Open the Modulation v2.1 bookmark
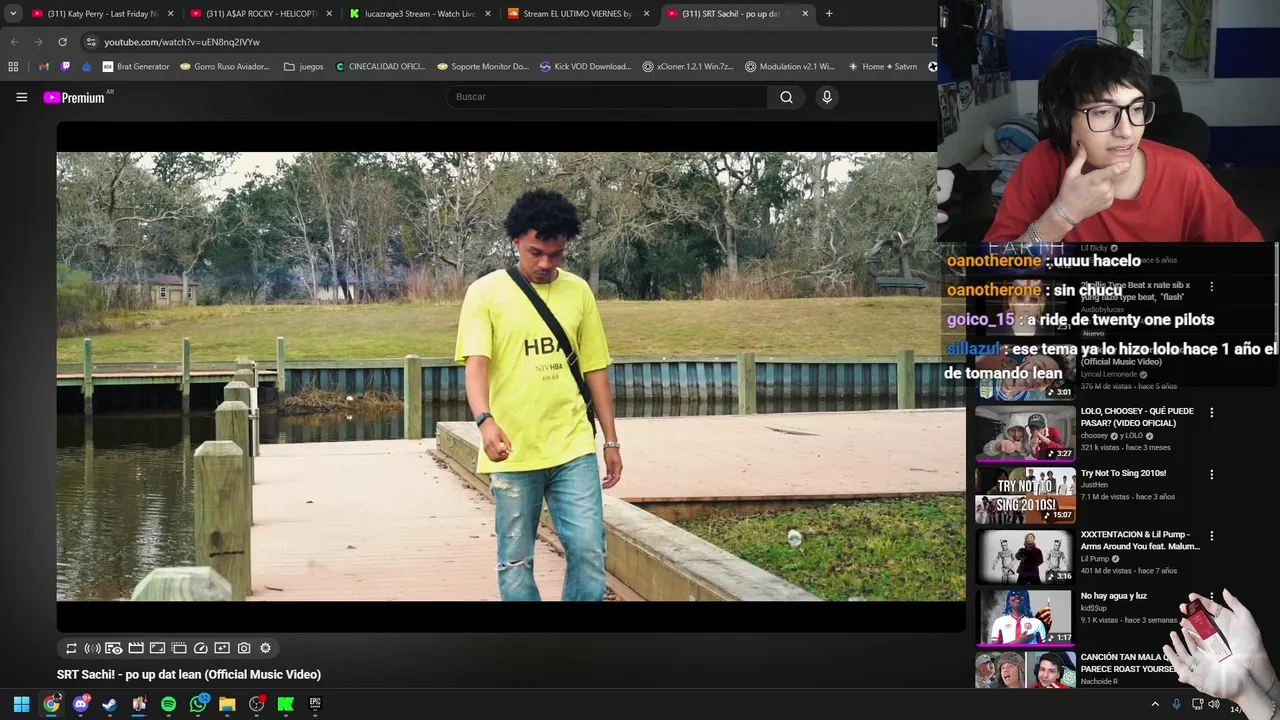Screen dimensions: 1280x720 tap(790, 67)
